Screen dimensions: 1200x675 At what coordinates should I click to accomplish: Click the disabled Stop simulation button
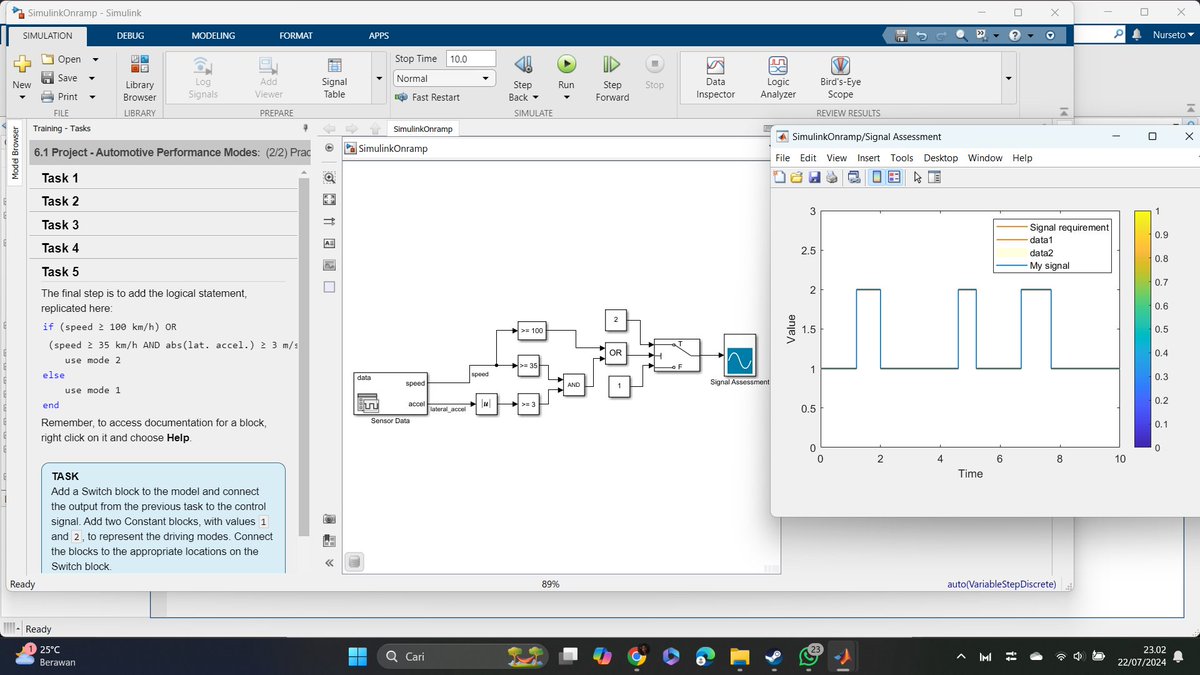[x=654, y=73]
